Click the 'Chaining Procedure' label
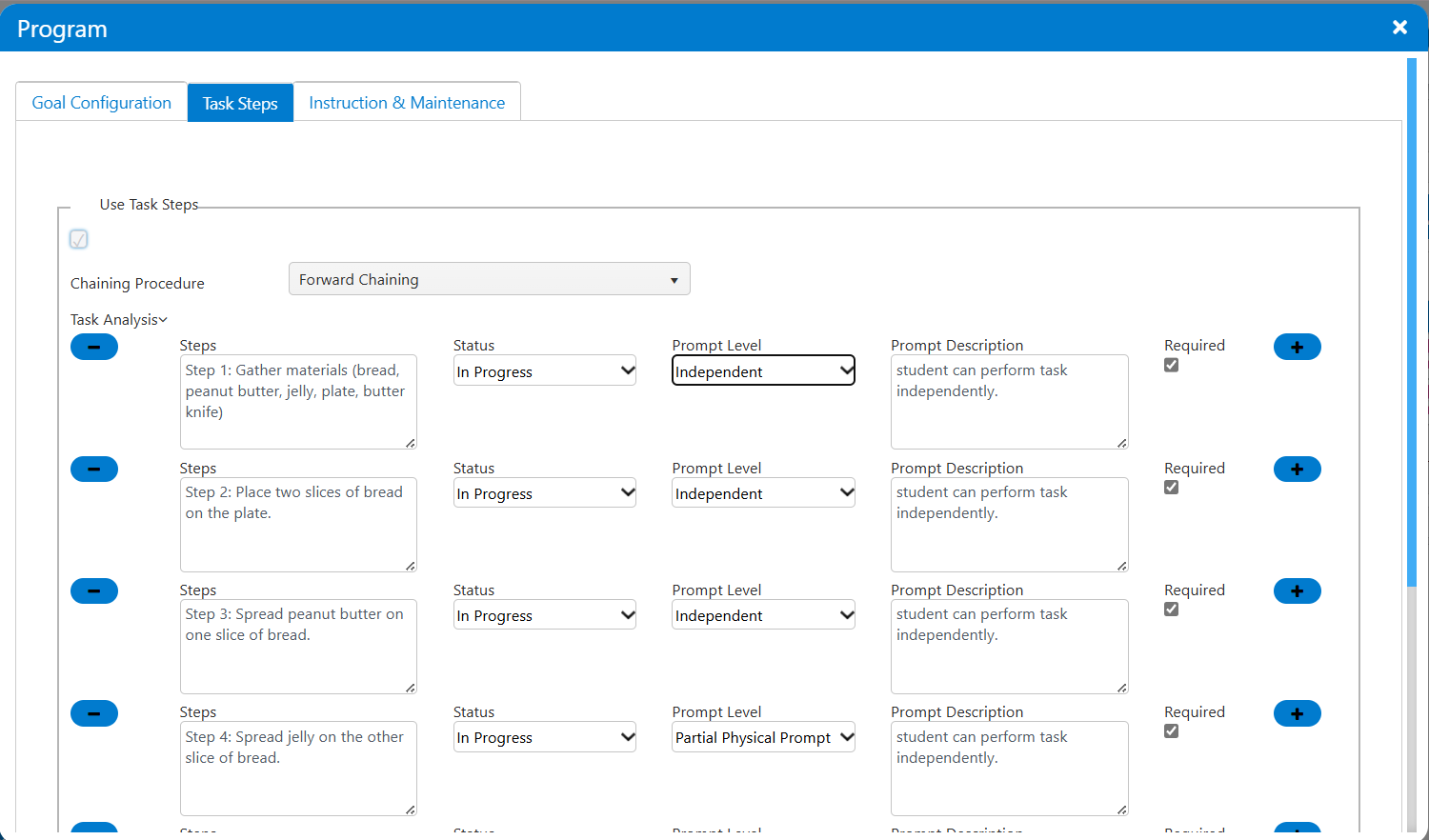Viewport: 1429px width, 840px height. point(137,284)
